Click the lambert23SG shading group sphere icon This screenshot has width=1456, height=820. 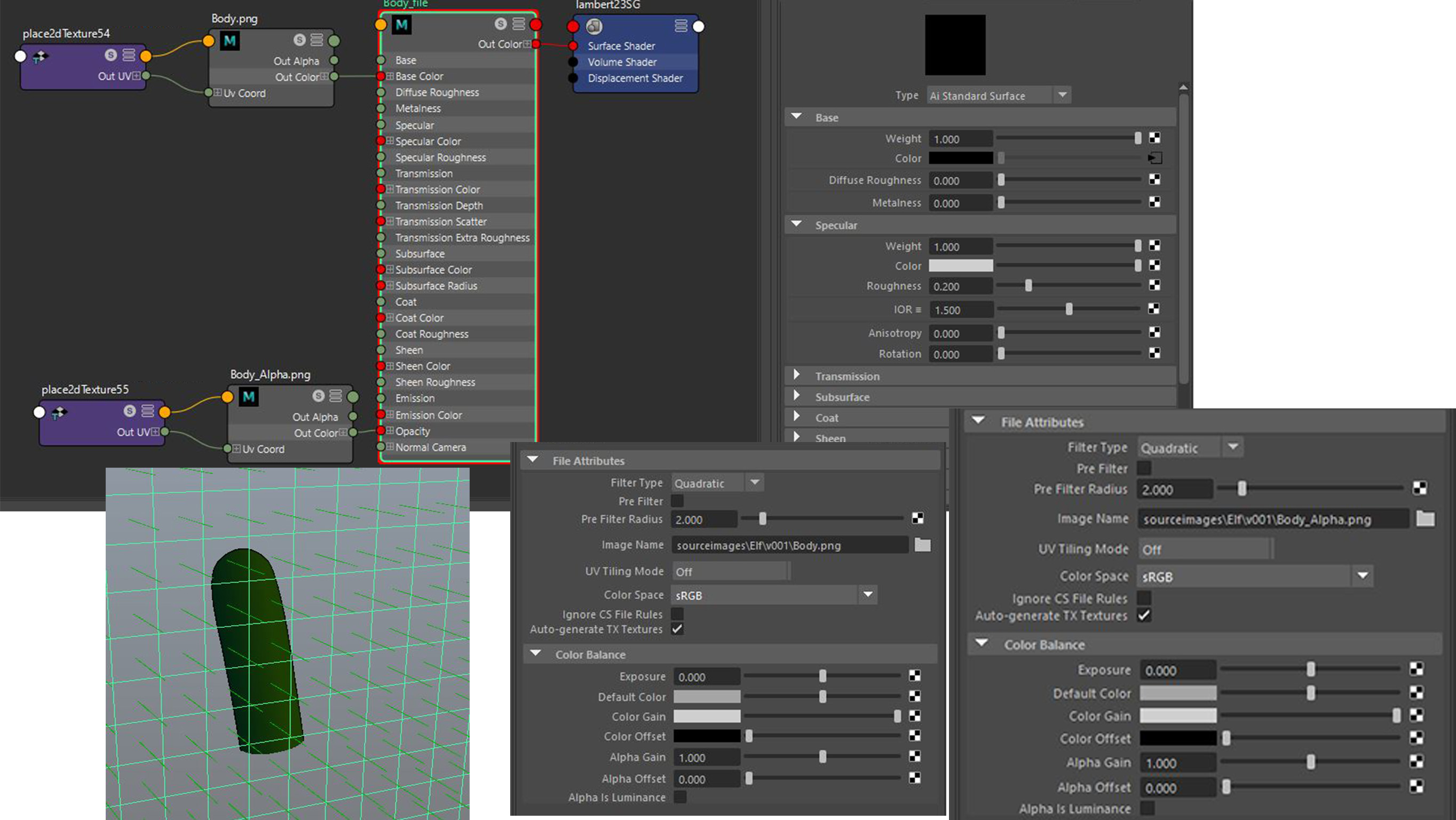coord(594,26)
